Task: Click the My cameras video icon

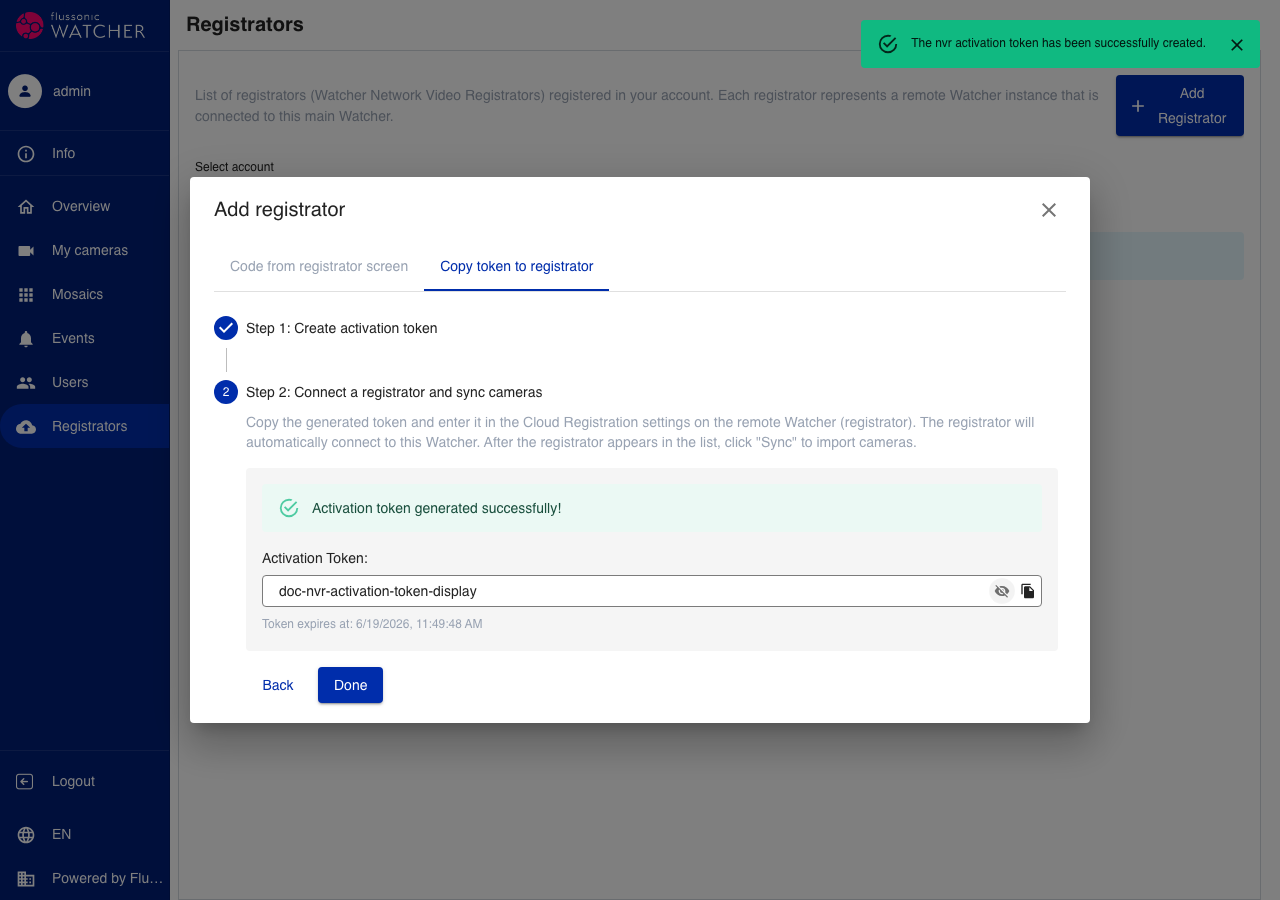Action: coord(26,251)
